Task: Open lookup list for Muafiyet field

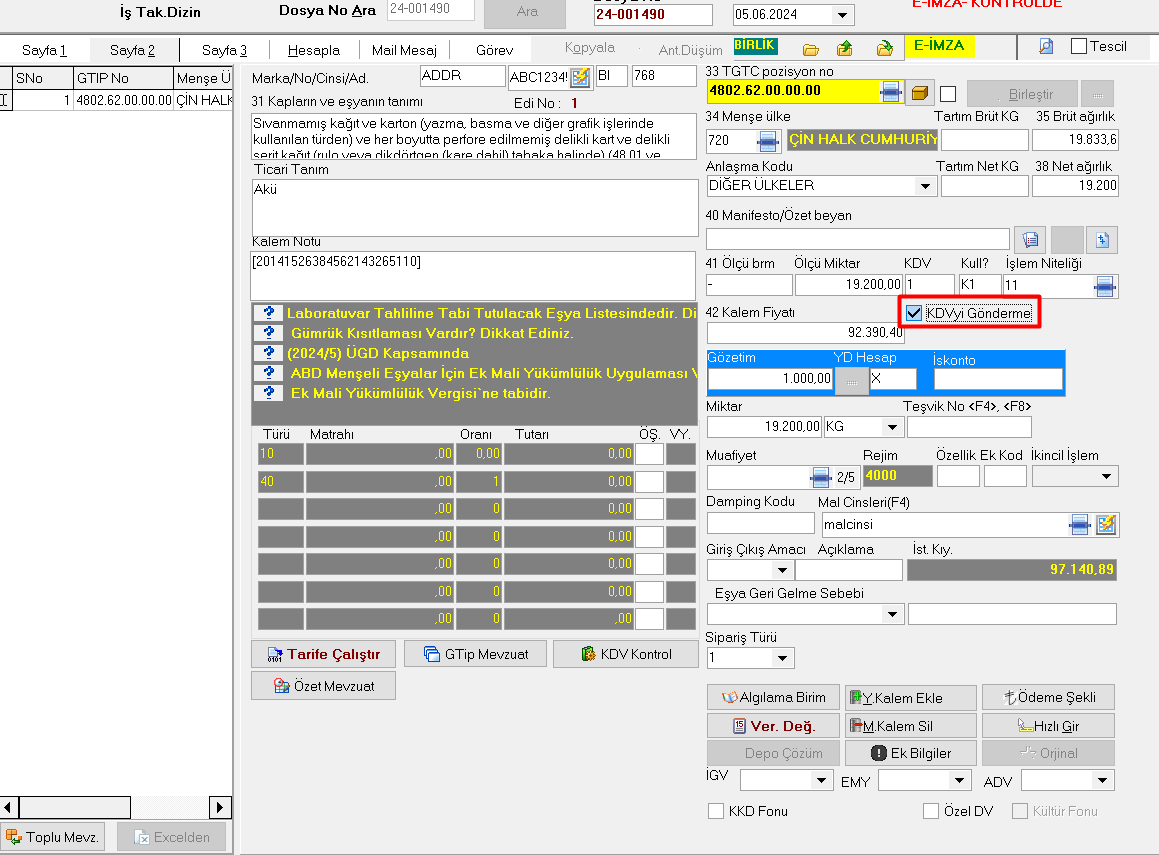Action: (820, 477)
